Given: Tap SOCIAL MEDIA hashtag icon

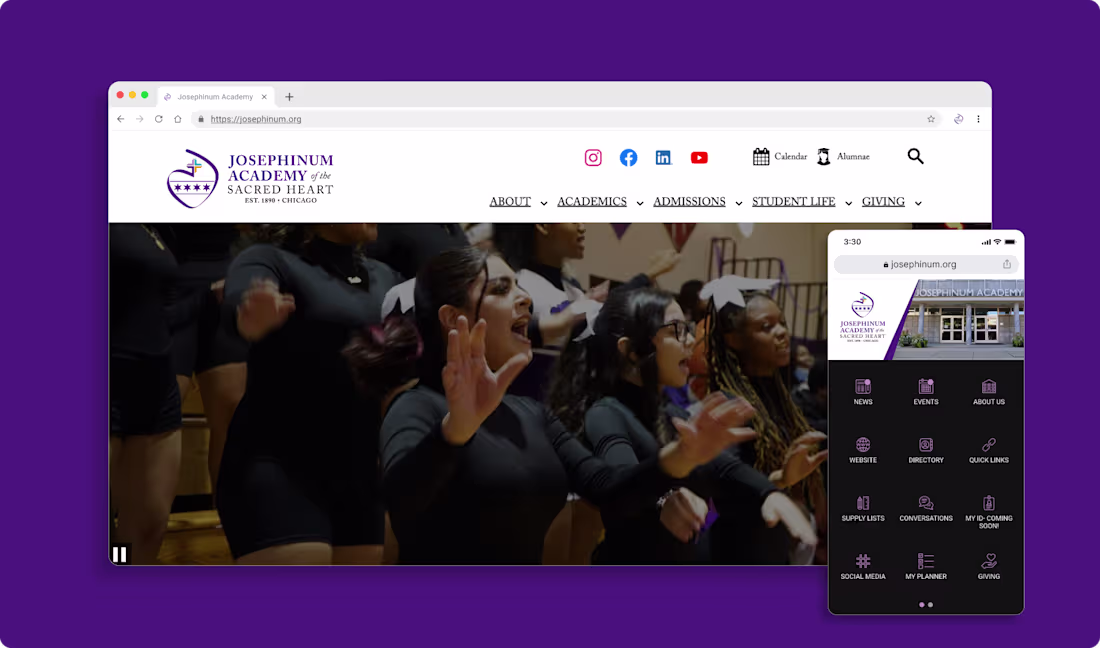Looking at the screenshot, I should (863, 561).
